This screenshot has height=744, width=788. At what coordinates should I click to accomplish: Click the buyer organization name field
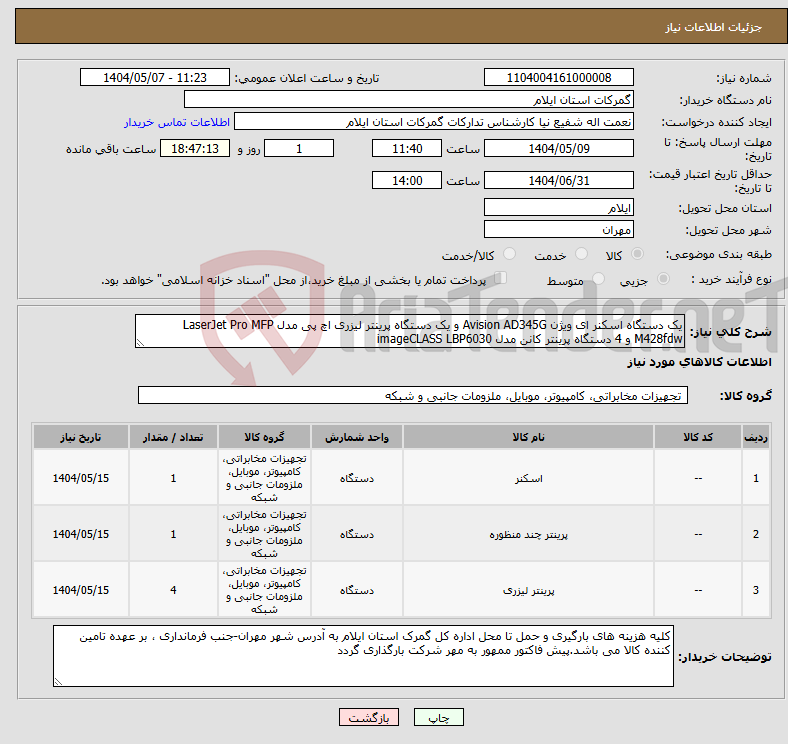coord(410,100)
